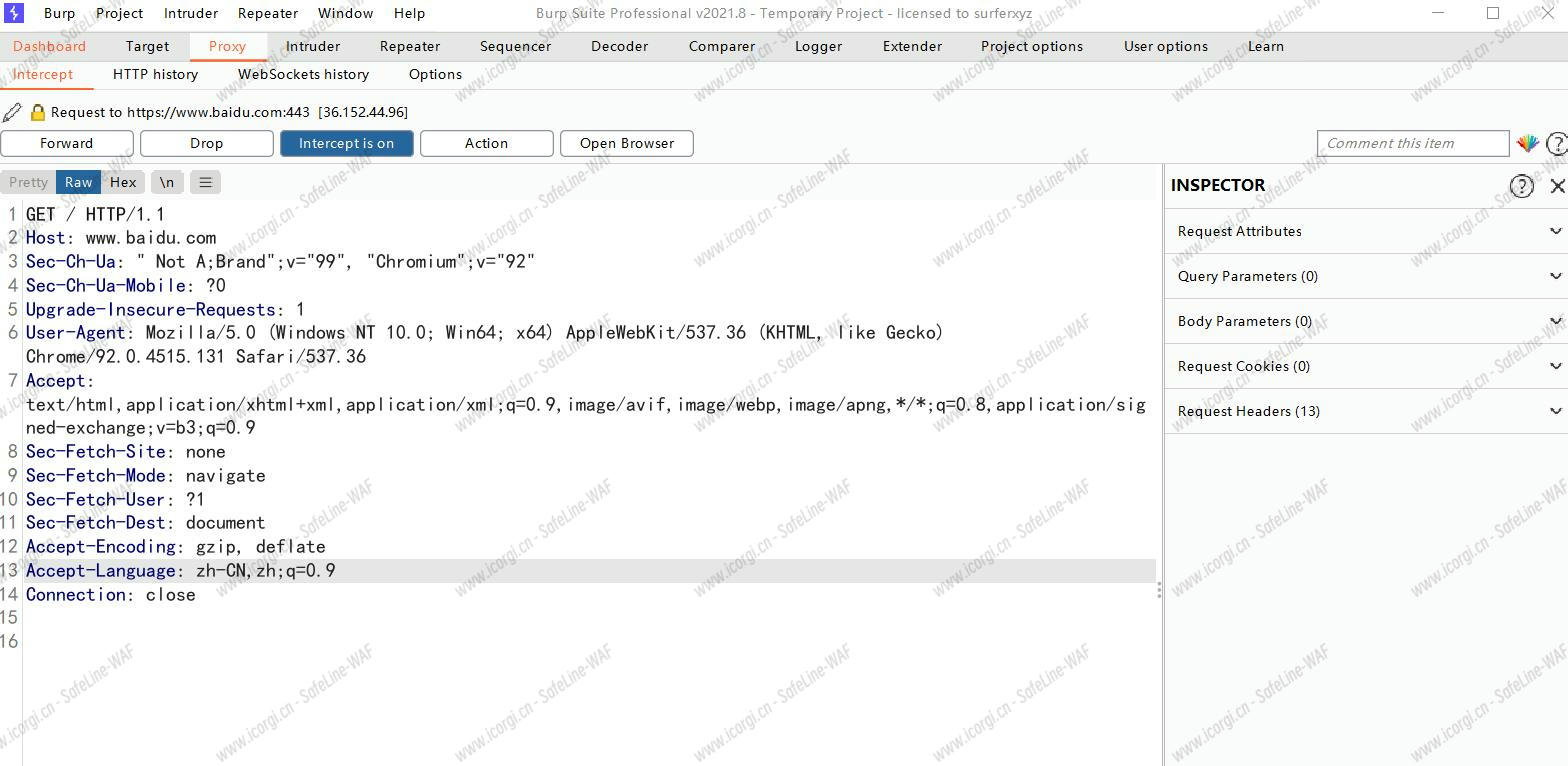Expand Body Parameters (0) section

pyautogui.click(x=1366, y=321)
